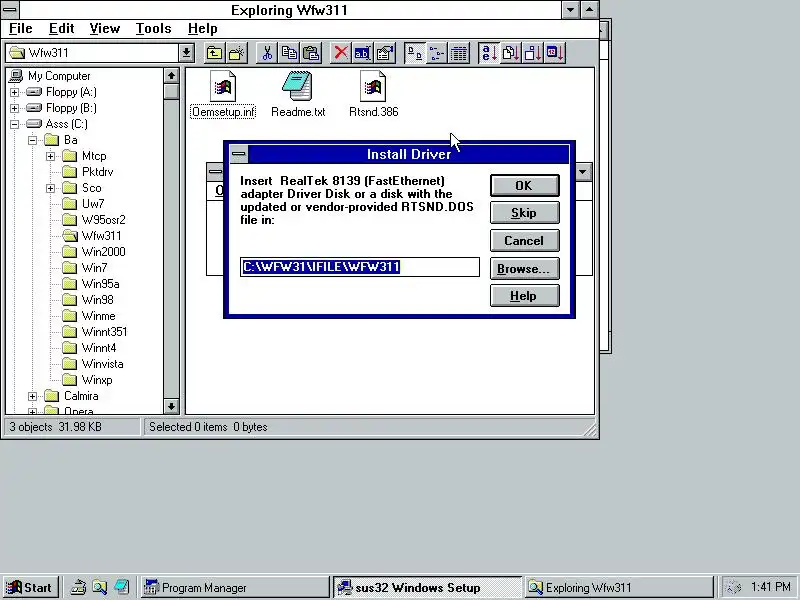Screen dimensions: 800x600
Task: Click OK in Install Driver dialog
Action: (524, 186)
